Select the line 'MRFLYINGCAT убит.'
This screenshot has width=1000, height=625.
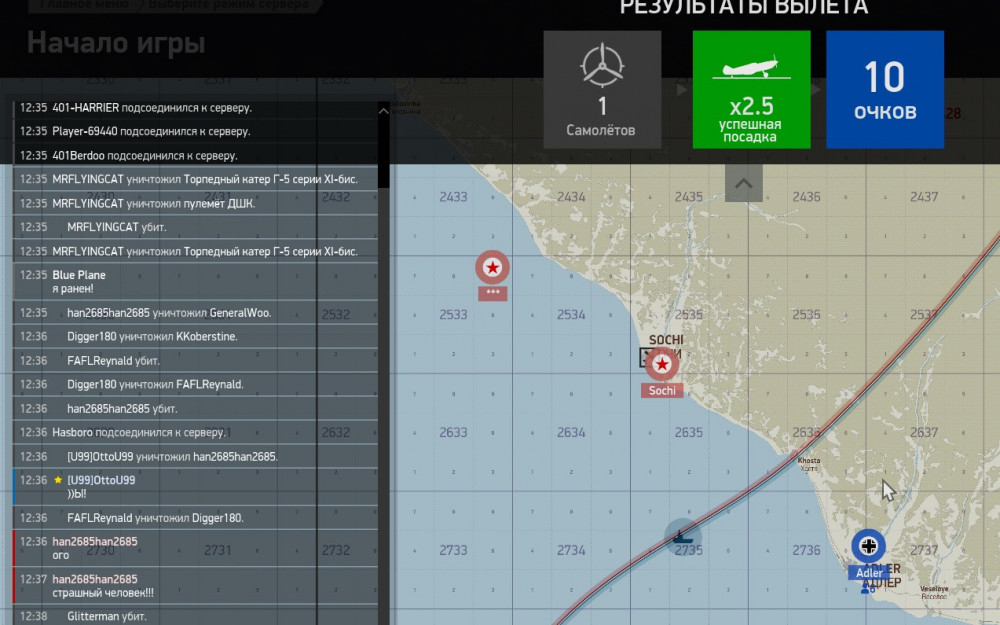195,227
